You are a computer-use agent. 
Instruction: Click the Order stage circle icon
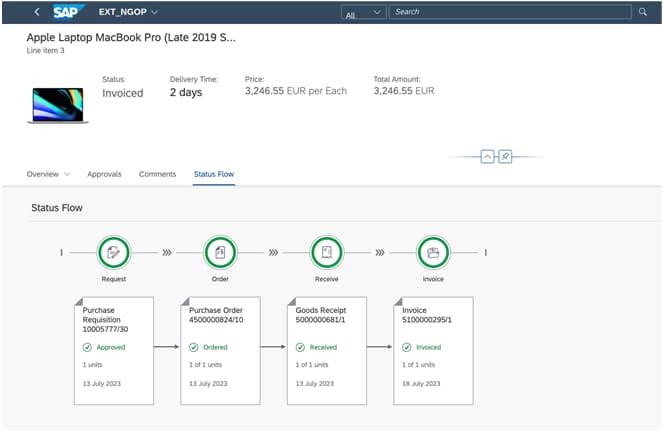220,252
